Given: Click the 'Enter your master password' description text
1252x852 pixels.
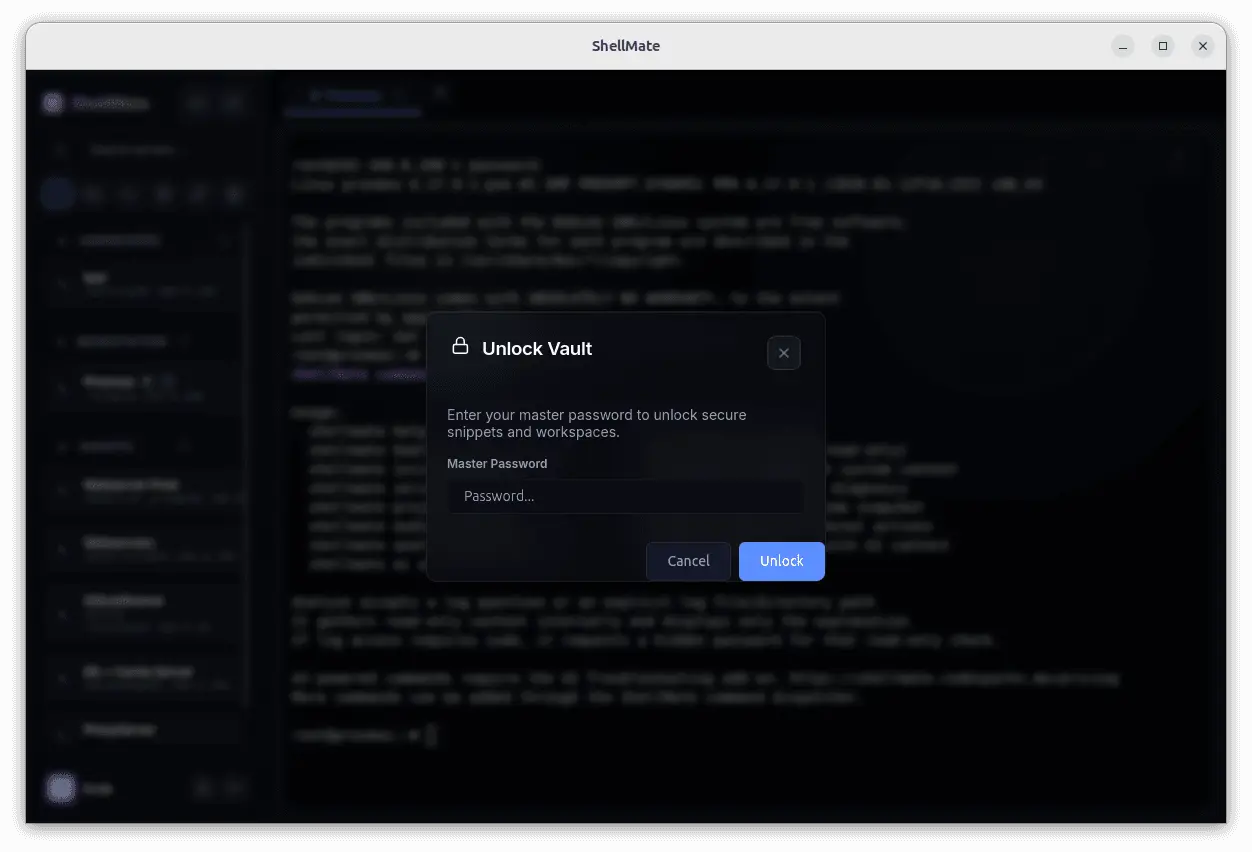Looking at the screenshot, I should click(597, 423).
